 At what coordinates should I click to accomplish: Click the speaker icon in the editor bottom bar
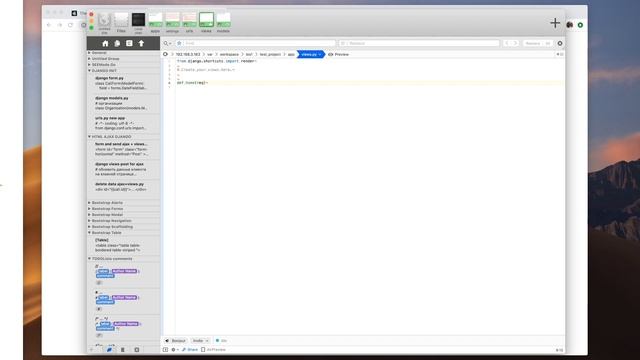167,341
